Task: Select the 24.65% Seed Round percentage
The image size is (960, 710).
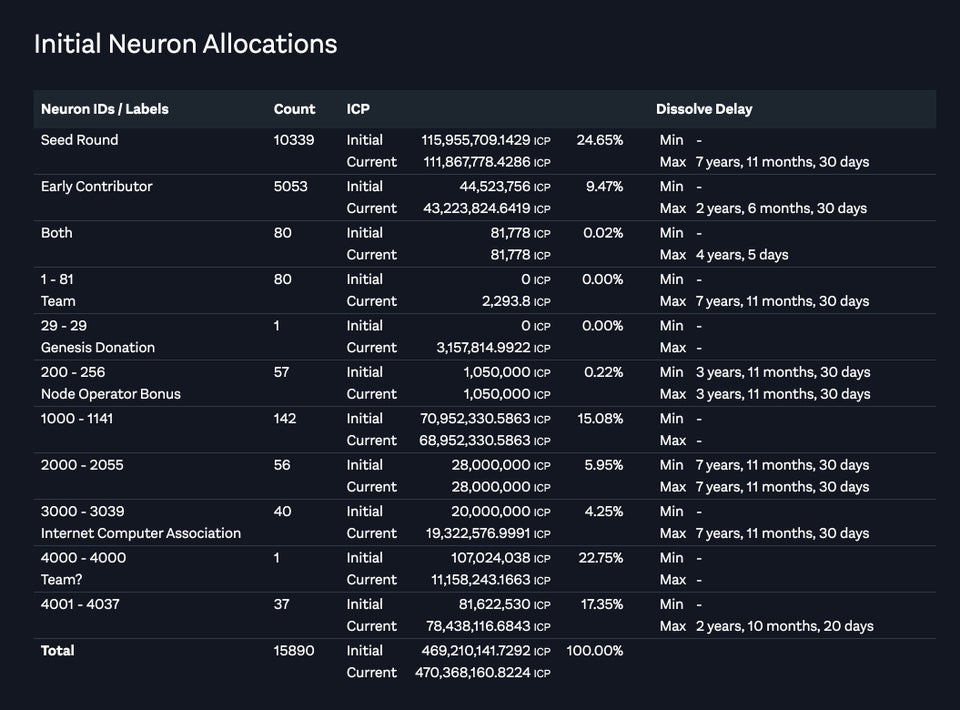Action: [x=600, y=140]
